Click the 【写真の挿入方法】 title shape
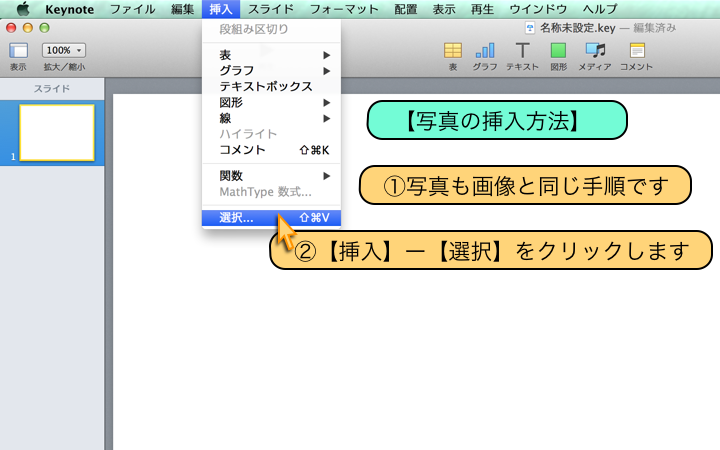 coord(497,120)
